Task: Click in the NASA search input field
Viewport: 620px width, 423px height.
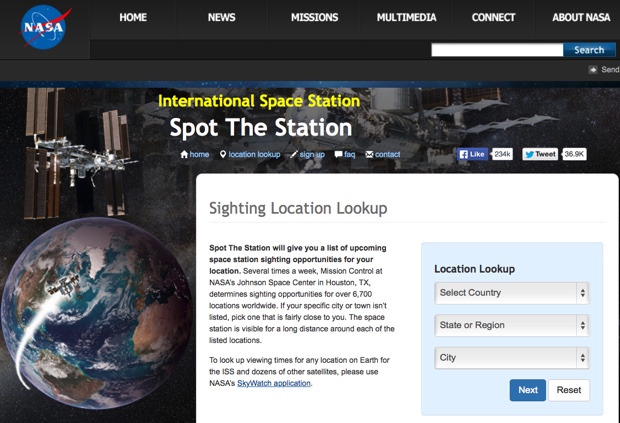Action: point(497,50)
